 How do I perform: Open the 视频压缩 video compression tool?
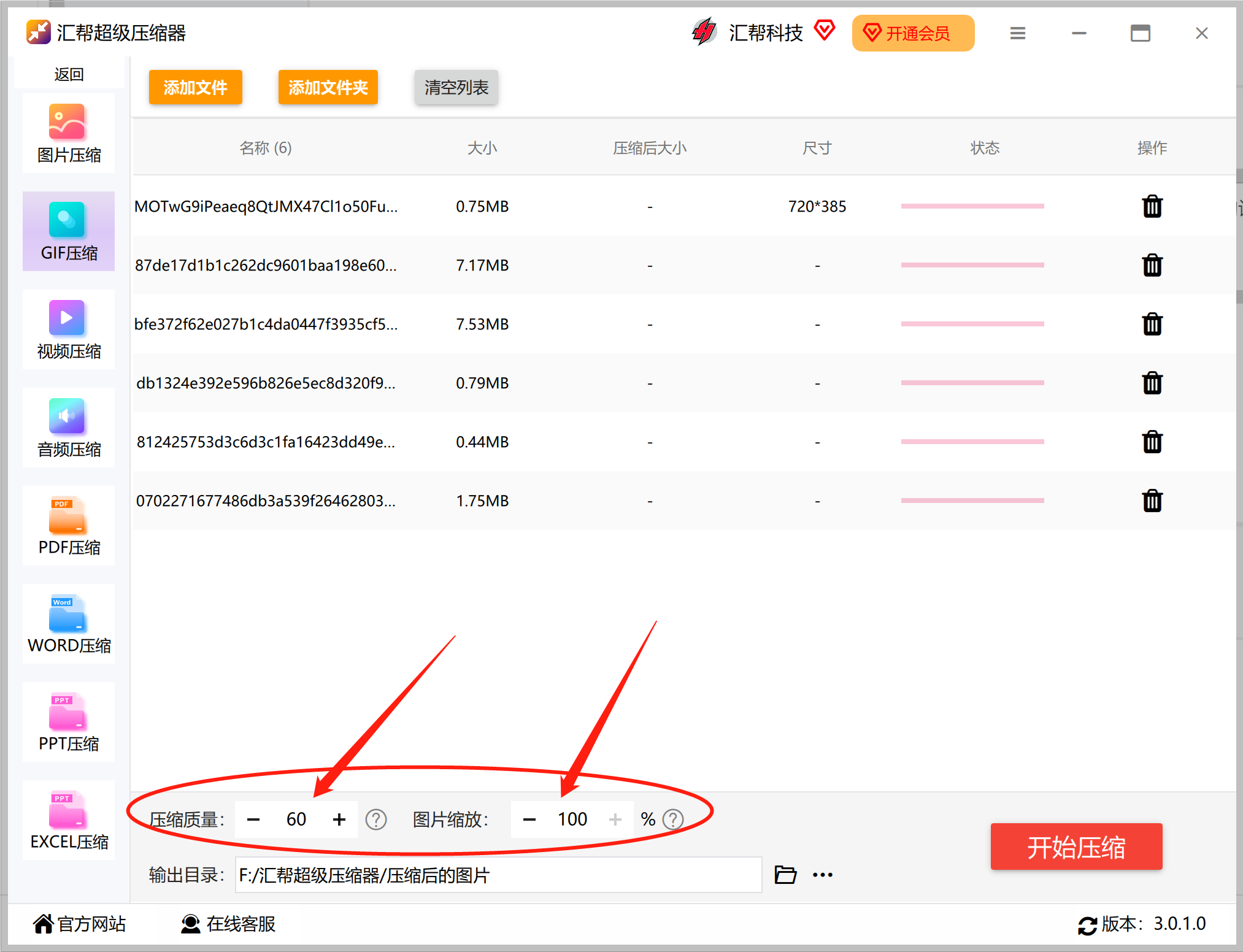69,329
